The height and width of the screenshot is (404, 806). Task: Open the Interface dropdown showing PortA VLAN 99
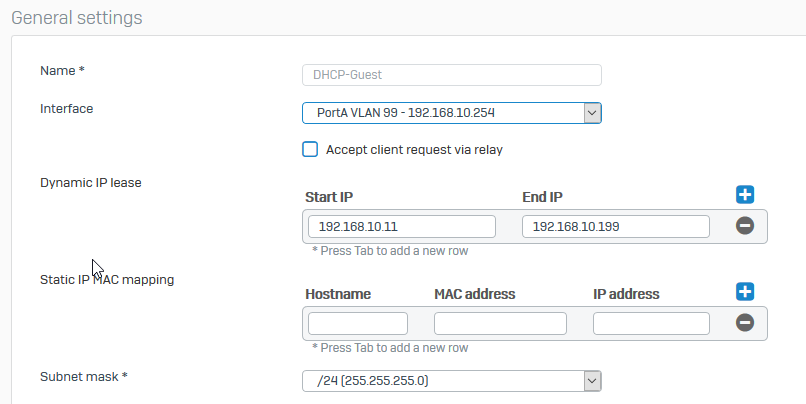pos(451,113)
